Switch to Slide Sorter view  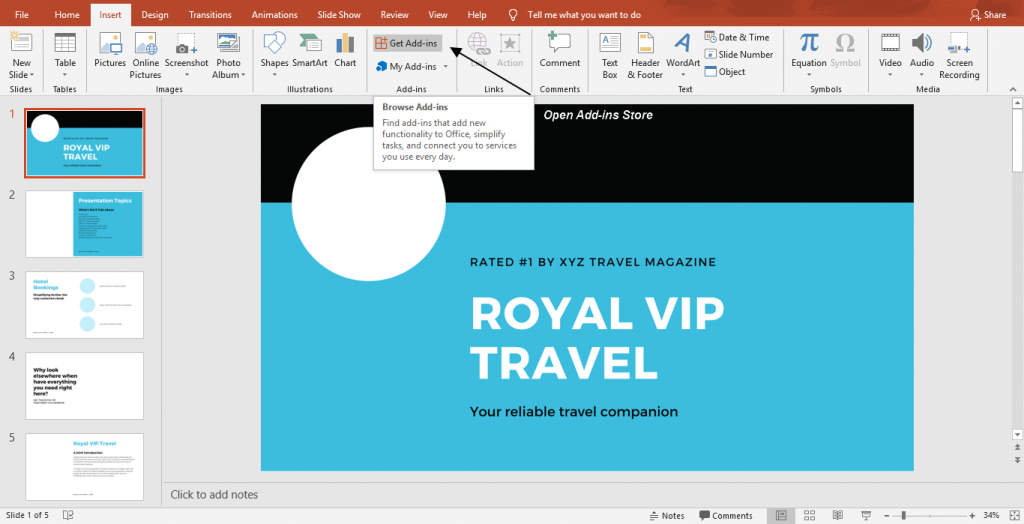tap(809, 516)
